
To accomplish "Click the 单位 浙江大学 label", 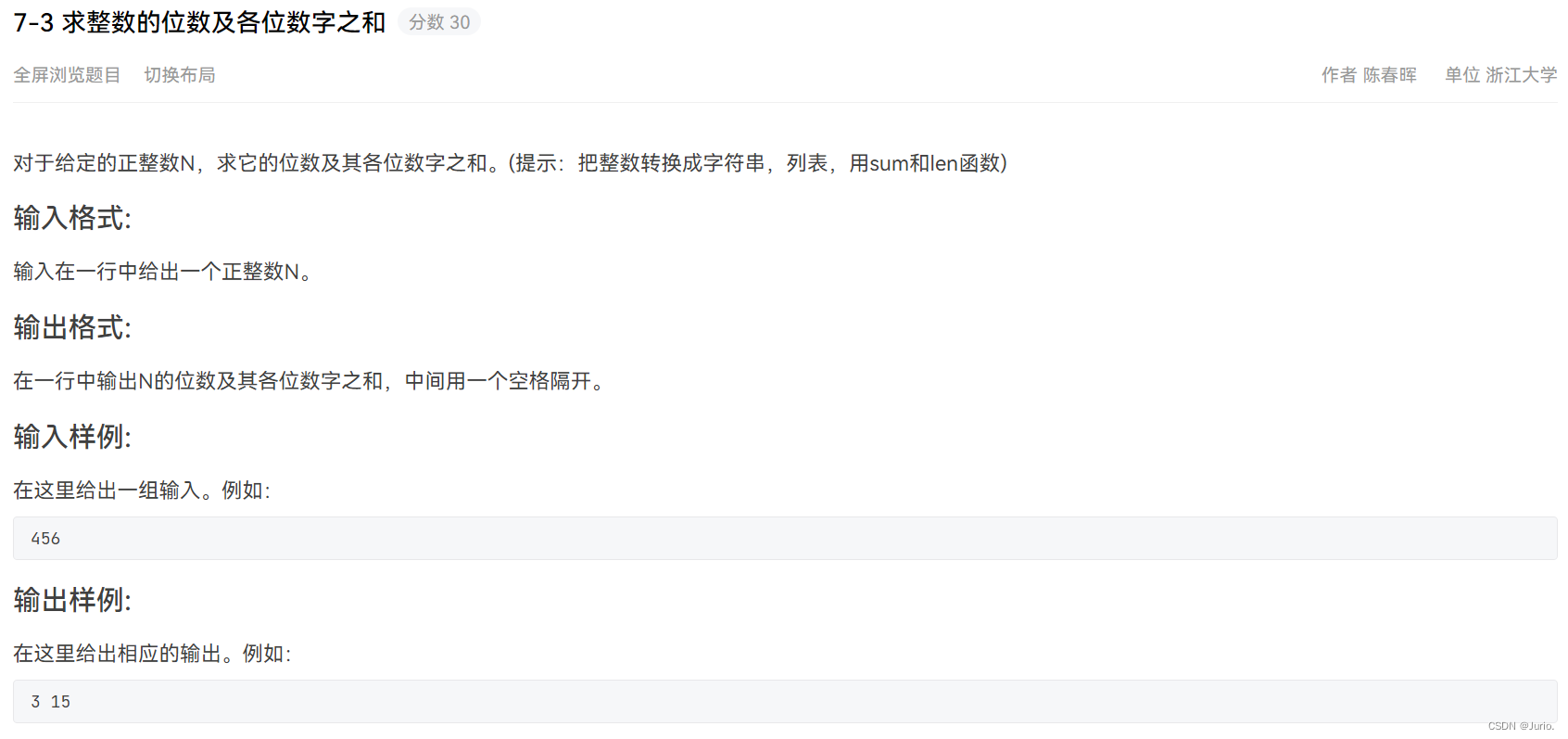I will tap(1500, 75).
